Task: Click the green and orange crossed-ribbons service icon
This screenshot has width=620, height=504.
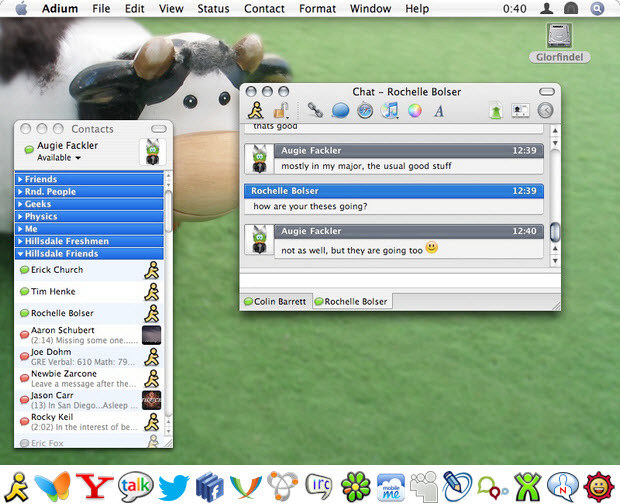Action: 246,487
